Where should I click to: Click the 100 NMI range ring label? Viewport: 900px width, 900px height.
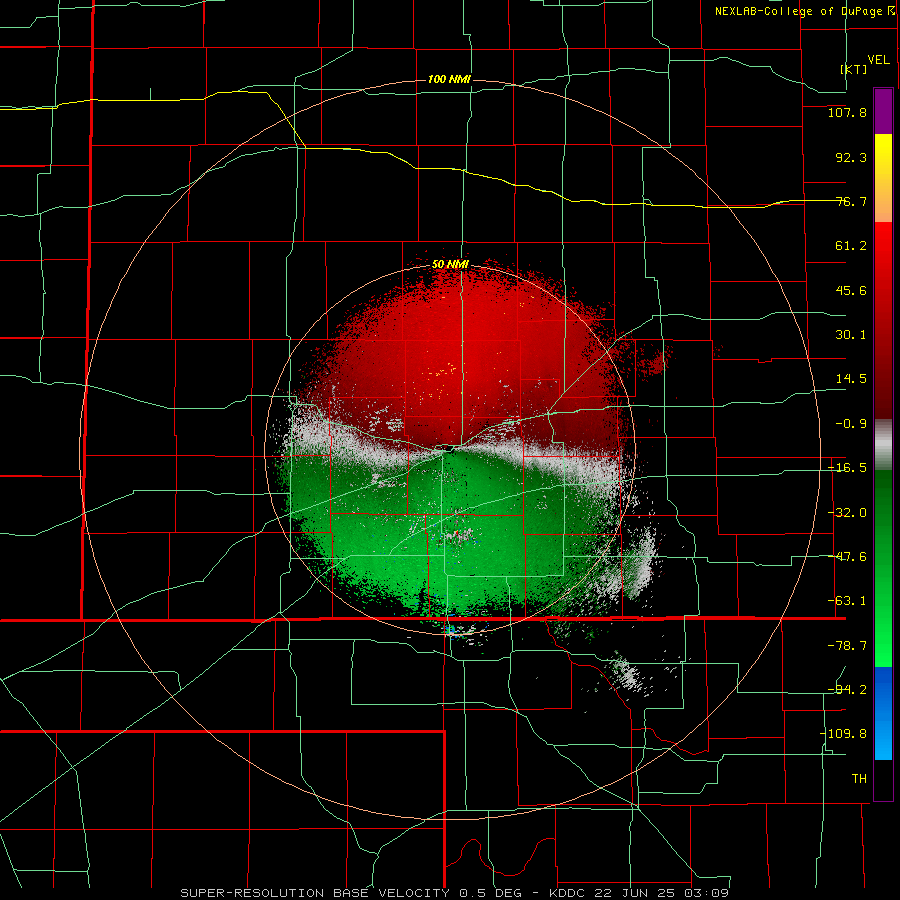point(449,79)
